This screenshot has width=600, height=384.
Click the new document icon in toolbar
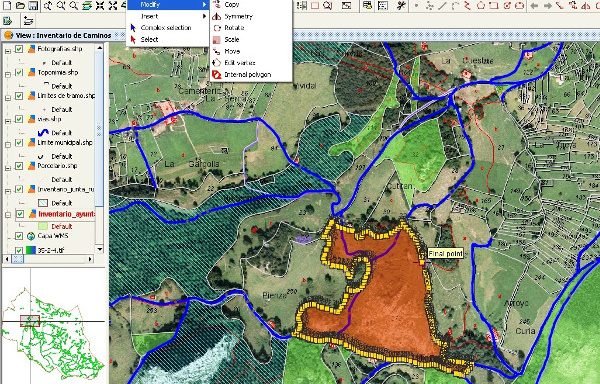pos(7,5)
